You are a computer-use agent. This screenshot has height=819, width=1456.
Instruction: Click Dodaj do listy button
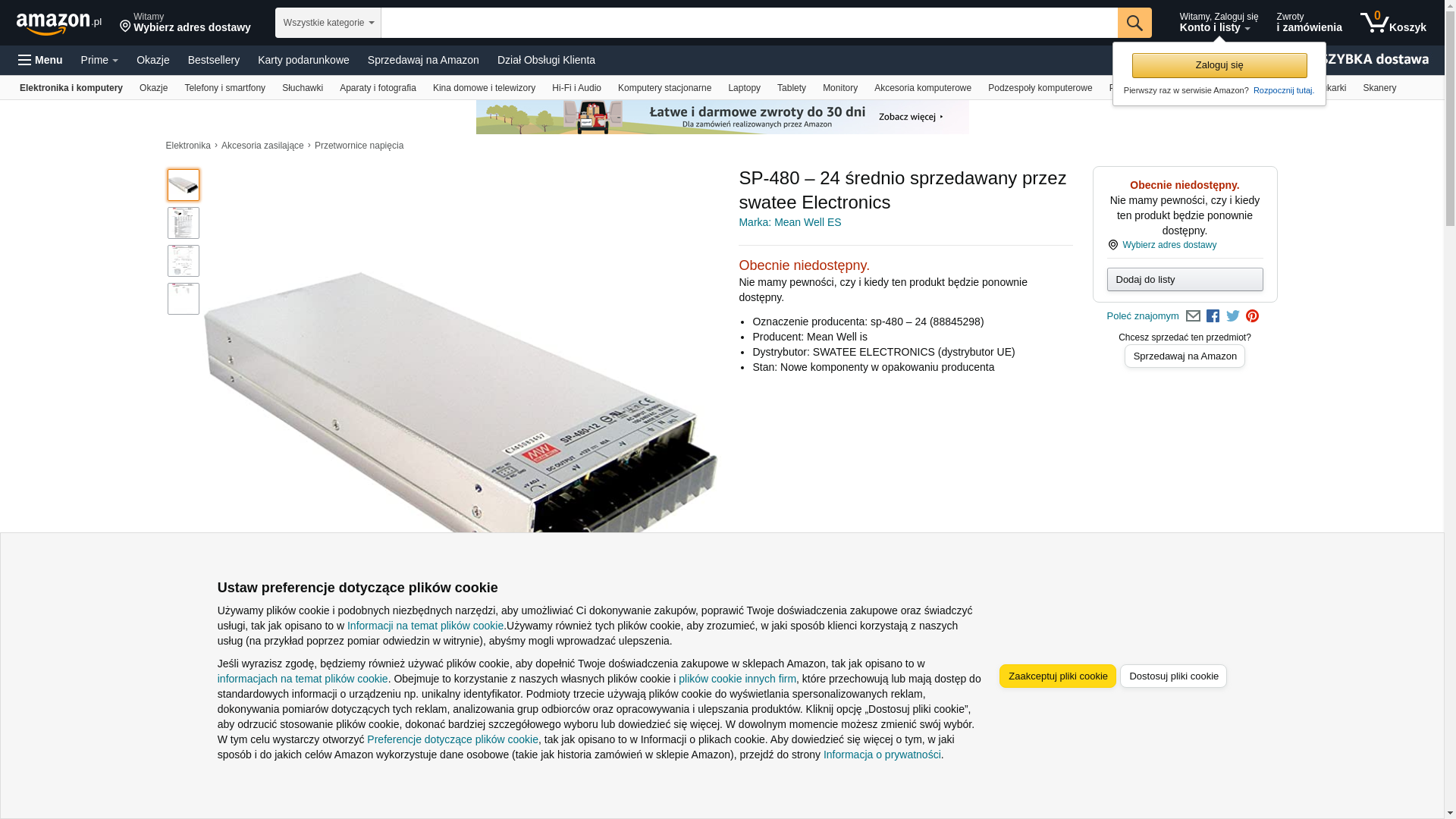pos(1185,280)
